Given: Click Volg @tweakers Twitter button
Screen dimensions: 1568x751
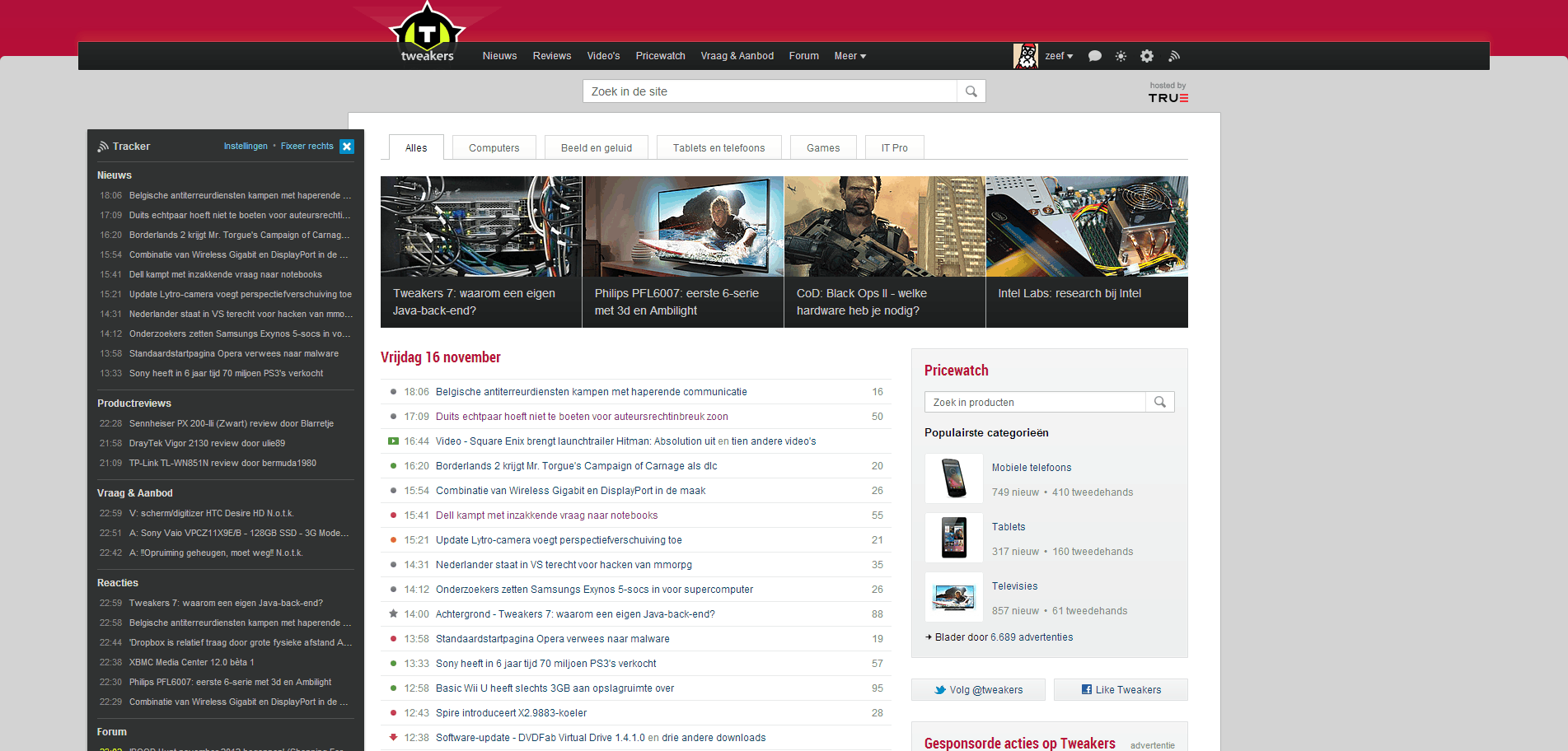Looking at the screenshot, I should (x=978, y=690).
